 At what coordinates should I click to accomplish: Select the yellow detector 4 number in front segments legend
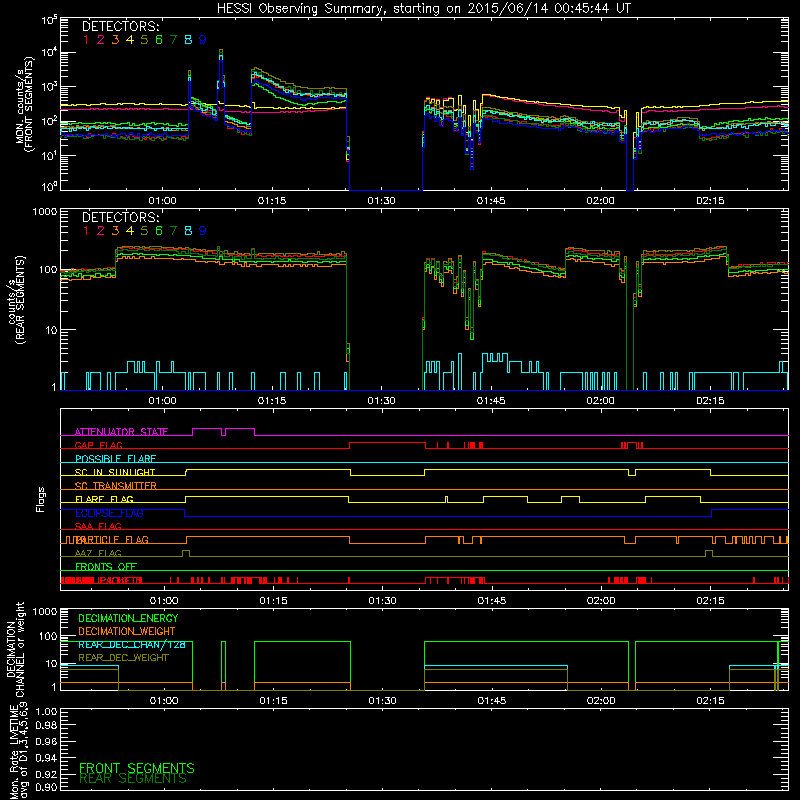coord(130,40)
